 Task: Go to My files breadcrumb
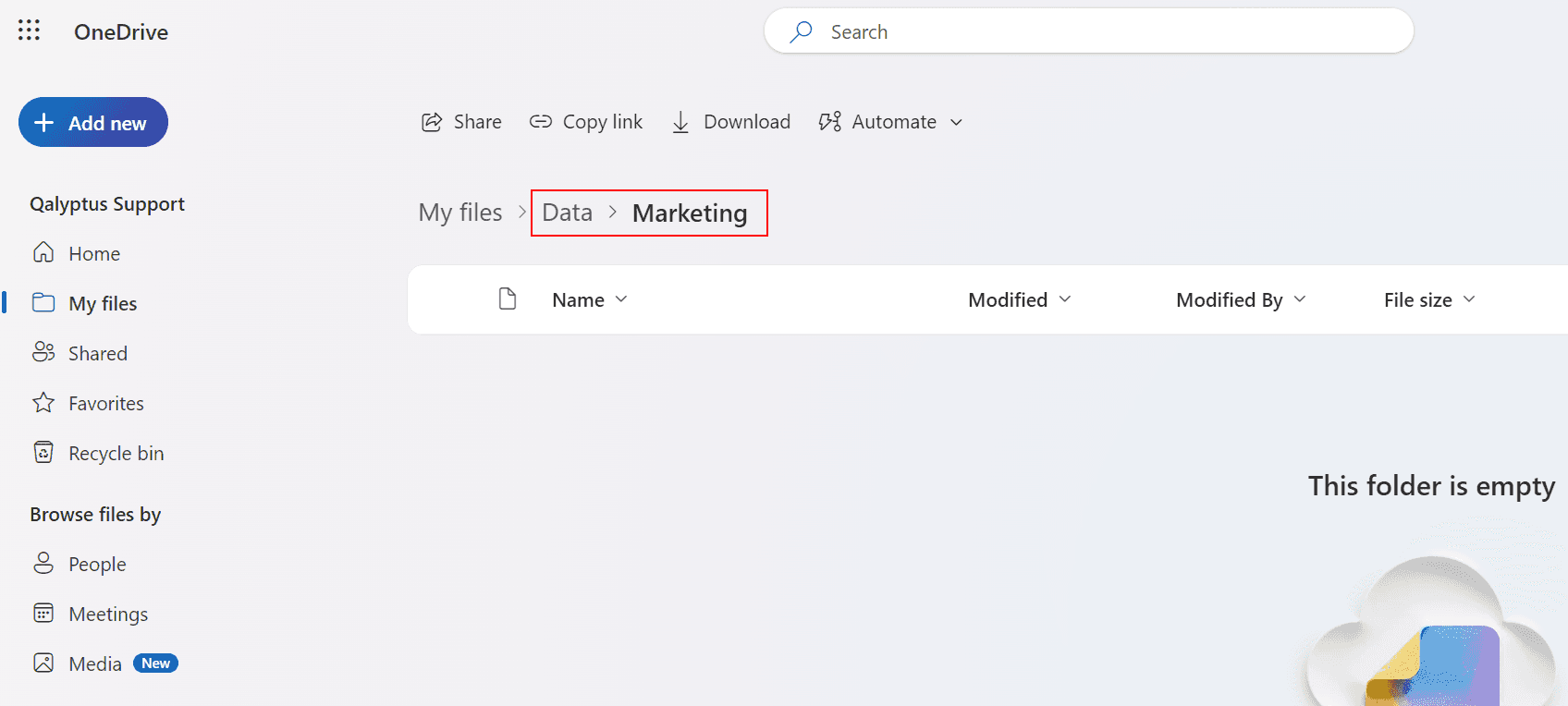pyautogui.click(x=460, y=213)
